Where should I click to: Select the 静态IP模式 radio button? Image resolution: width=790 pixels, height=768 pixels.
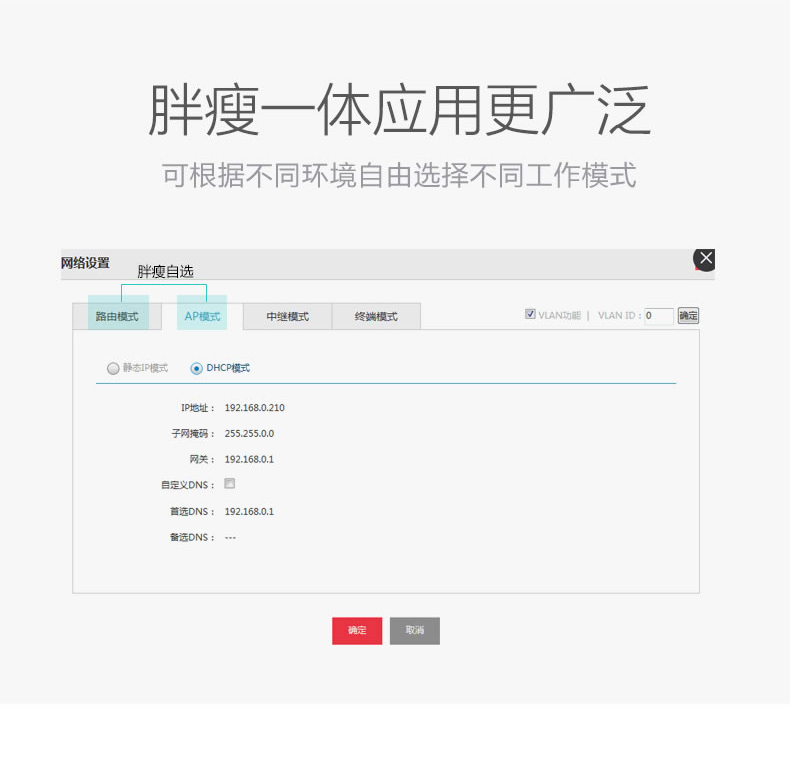point(113,368)
